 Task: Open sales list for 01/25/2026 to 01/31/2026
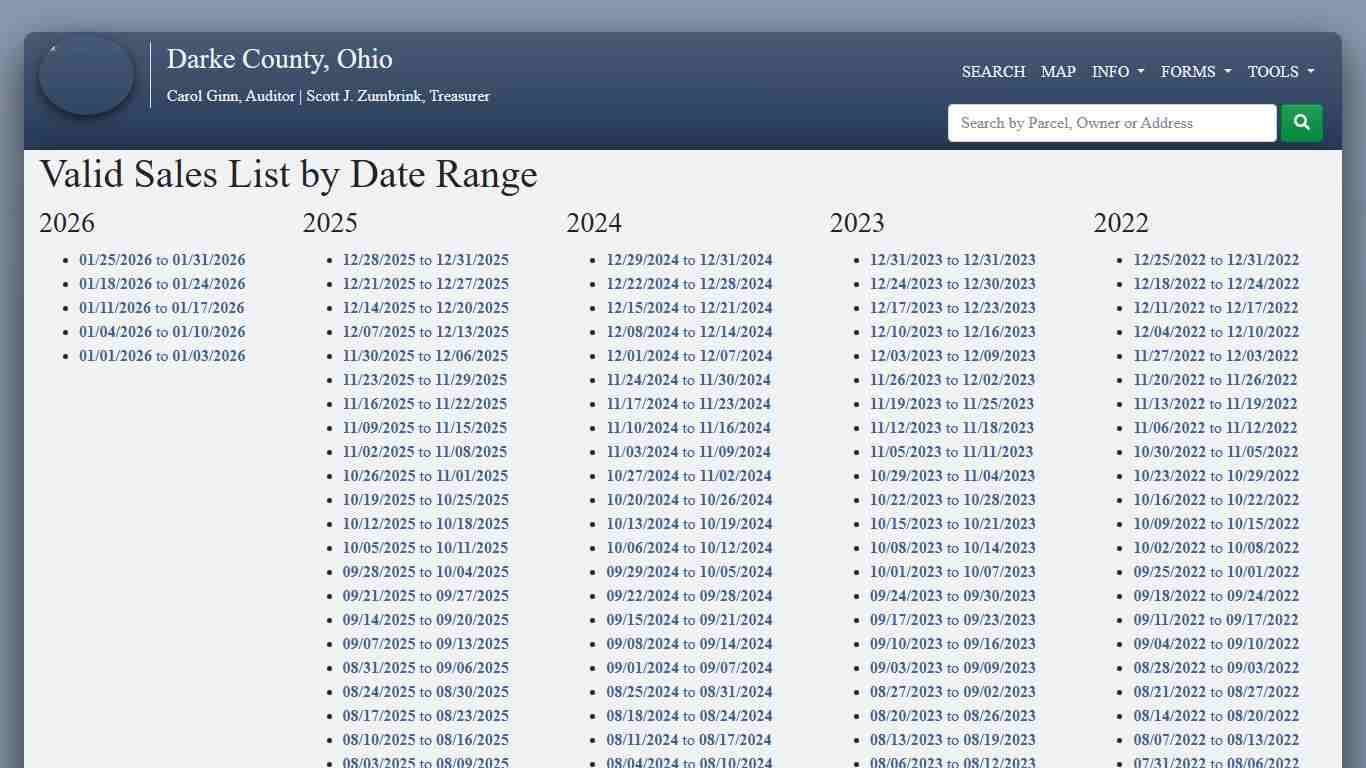click(x=162, y=259)
